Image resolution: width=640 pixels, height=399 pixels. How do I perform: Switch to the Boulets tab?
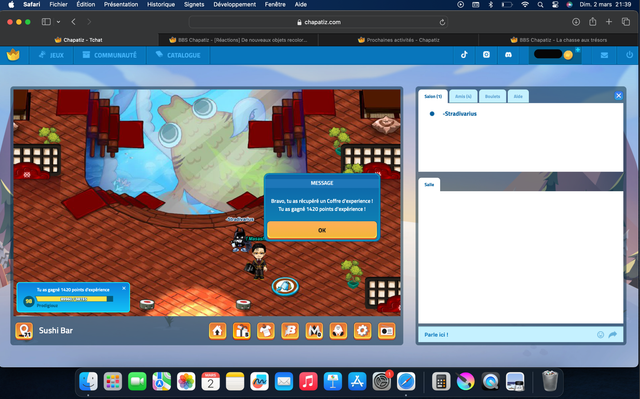click(492, 96)
